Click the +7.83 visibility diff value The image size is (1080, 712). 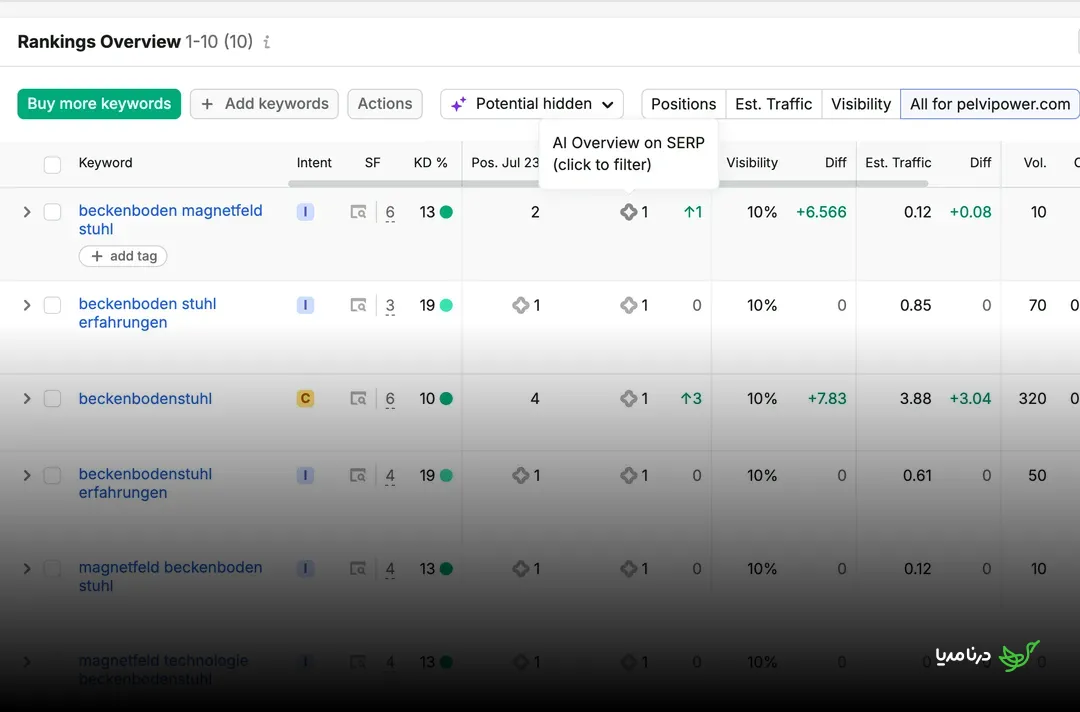(827, 399)
